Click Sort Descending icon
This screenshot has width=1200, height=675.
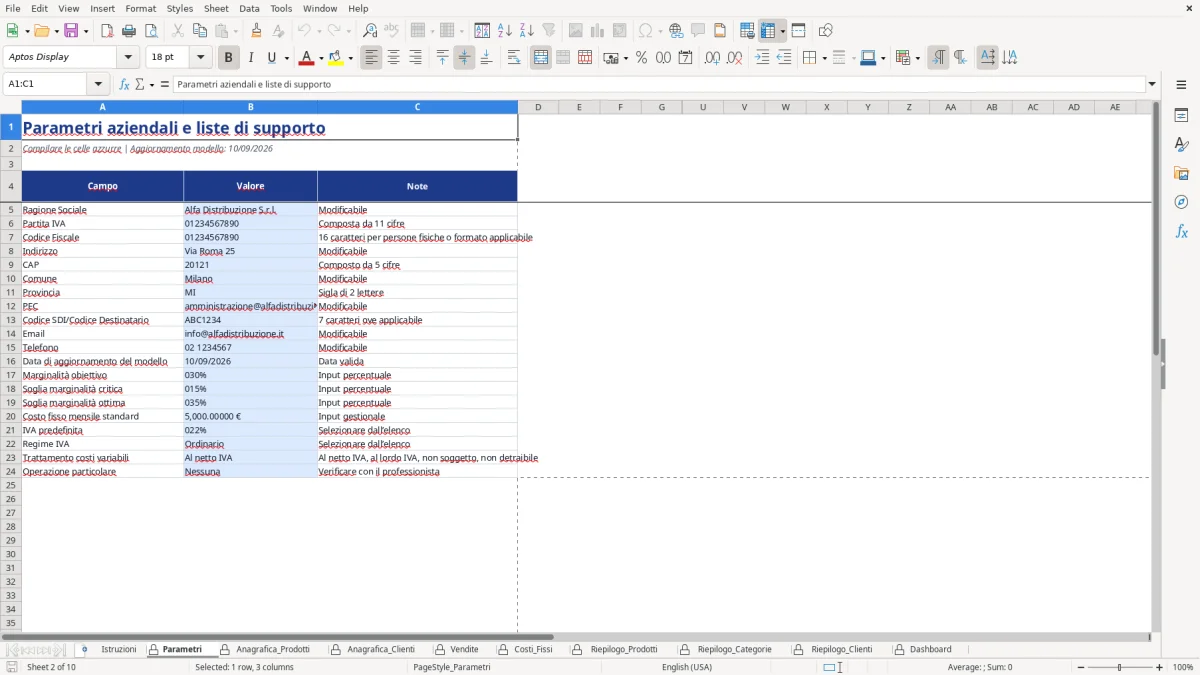click(527, 31)
